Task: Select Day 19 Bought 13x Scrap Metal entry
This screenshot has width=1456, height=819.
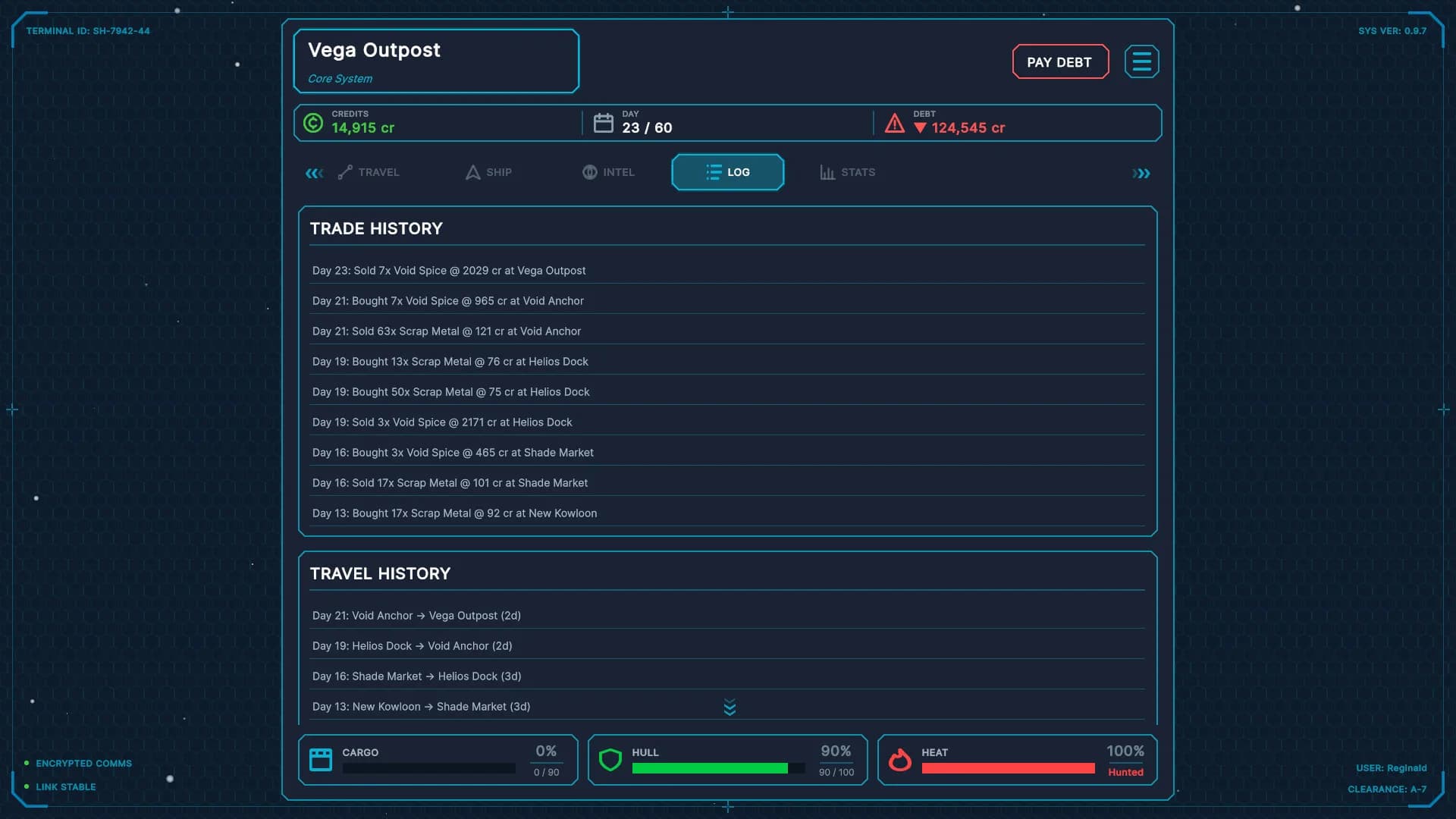Action: pyautogui.click(x=727, y=362)
